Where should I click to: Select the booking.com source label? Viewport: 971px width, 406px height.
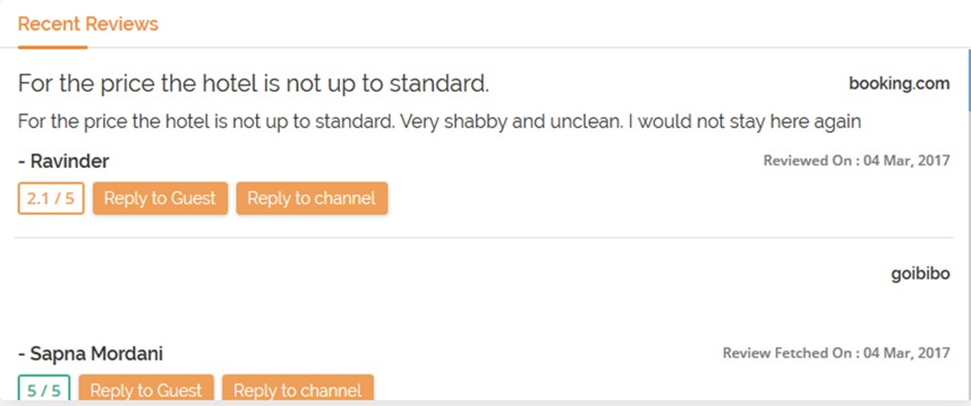click(899, 83)
